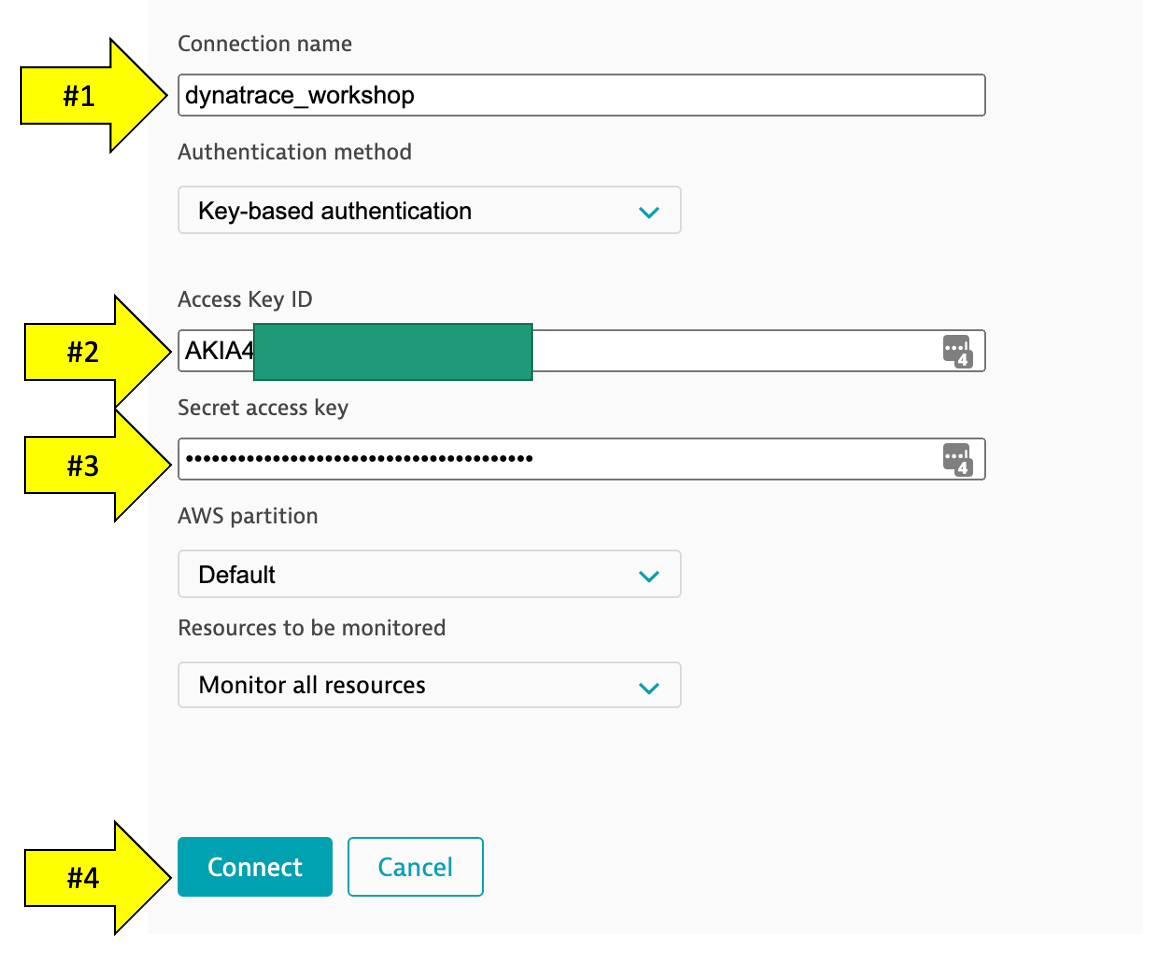Click the Resources to be monitored label
The height and width of the screenshot is (972, 1160).
pos(311,628)
